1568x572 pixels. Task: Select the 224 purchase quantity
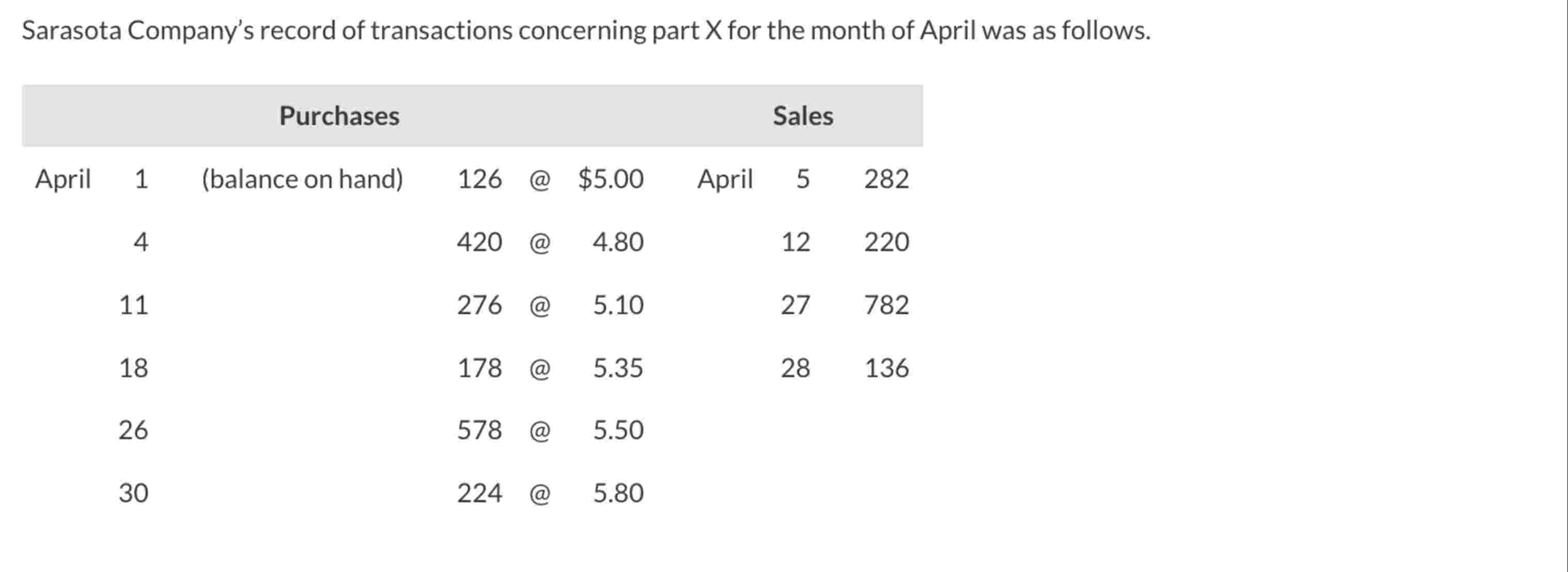[x=479, y=493]
